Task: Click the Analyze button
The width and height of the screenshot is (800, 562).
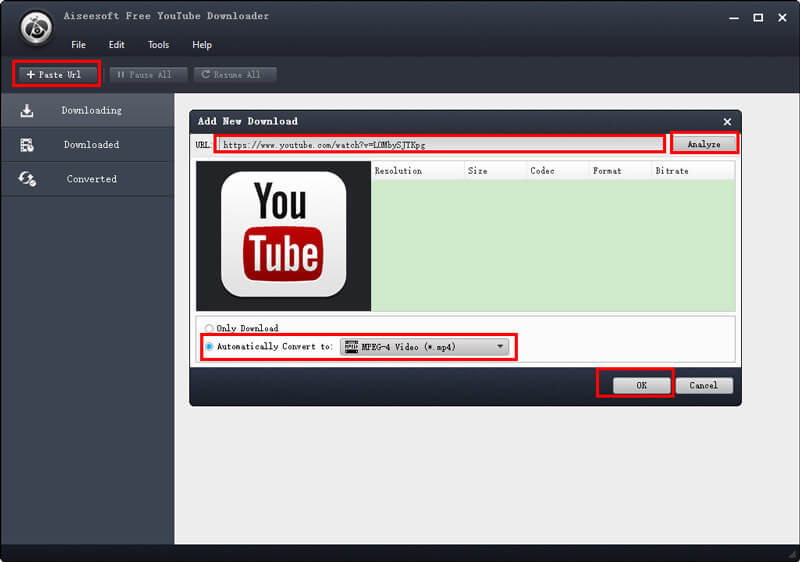Action: pyautogui.click(x=704, y=144)
